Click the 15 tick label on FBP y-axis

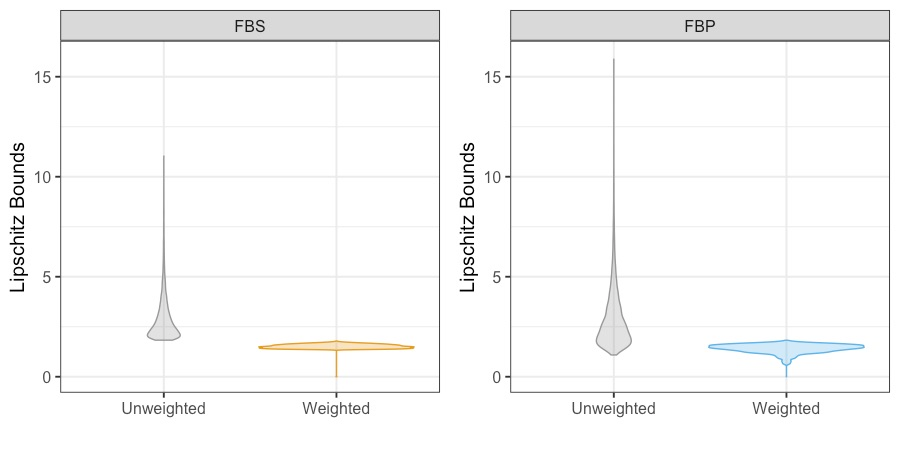coord(491,77)
